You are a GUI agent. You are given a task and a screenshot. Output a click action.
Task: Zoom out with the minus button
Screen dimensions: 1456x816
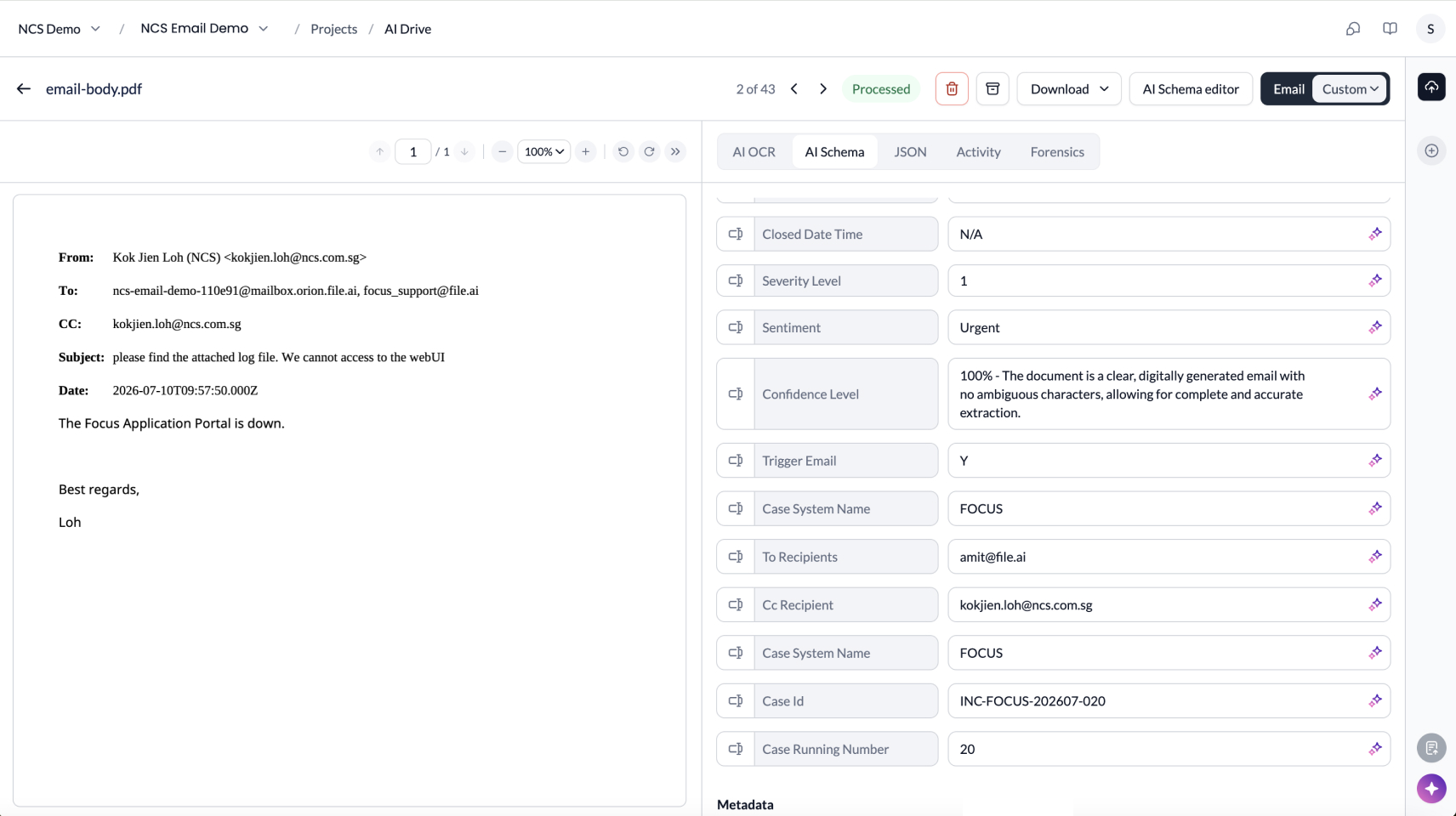503,151
